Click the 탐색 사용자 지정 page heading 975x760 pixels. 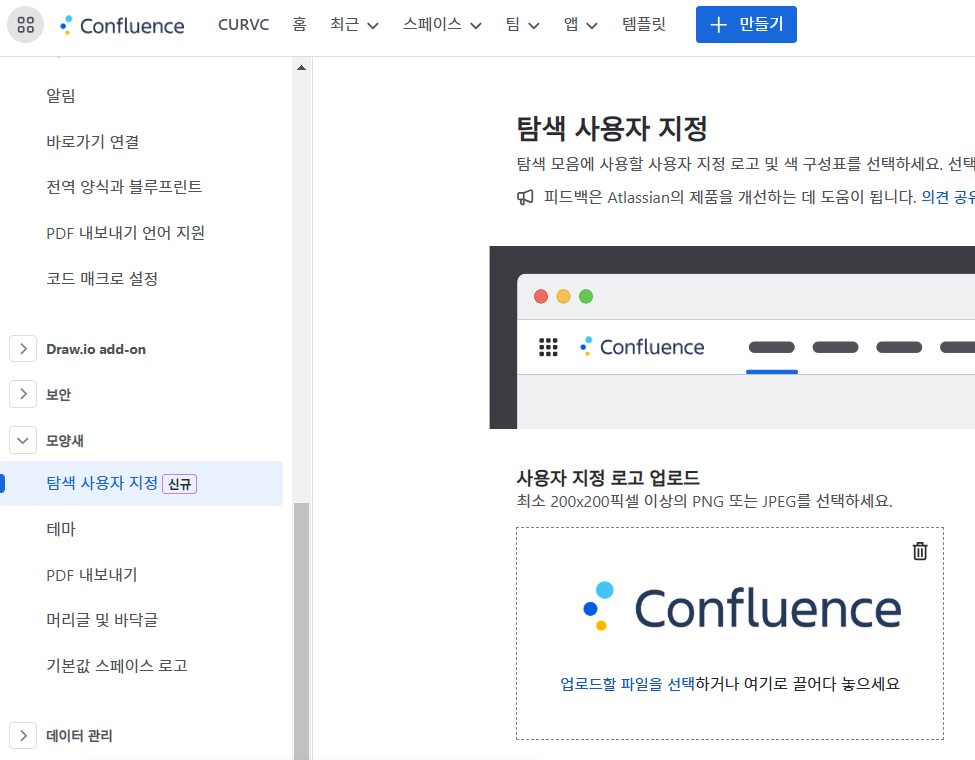point(612,129)
